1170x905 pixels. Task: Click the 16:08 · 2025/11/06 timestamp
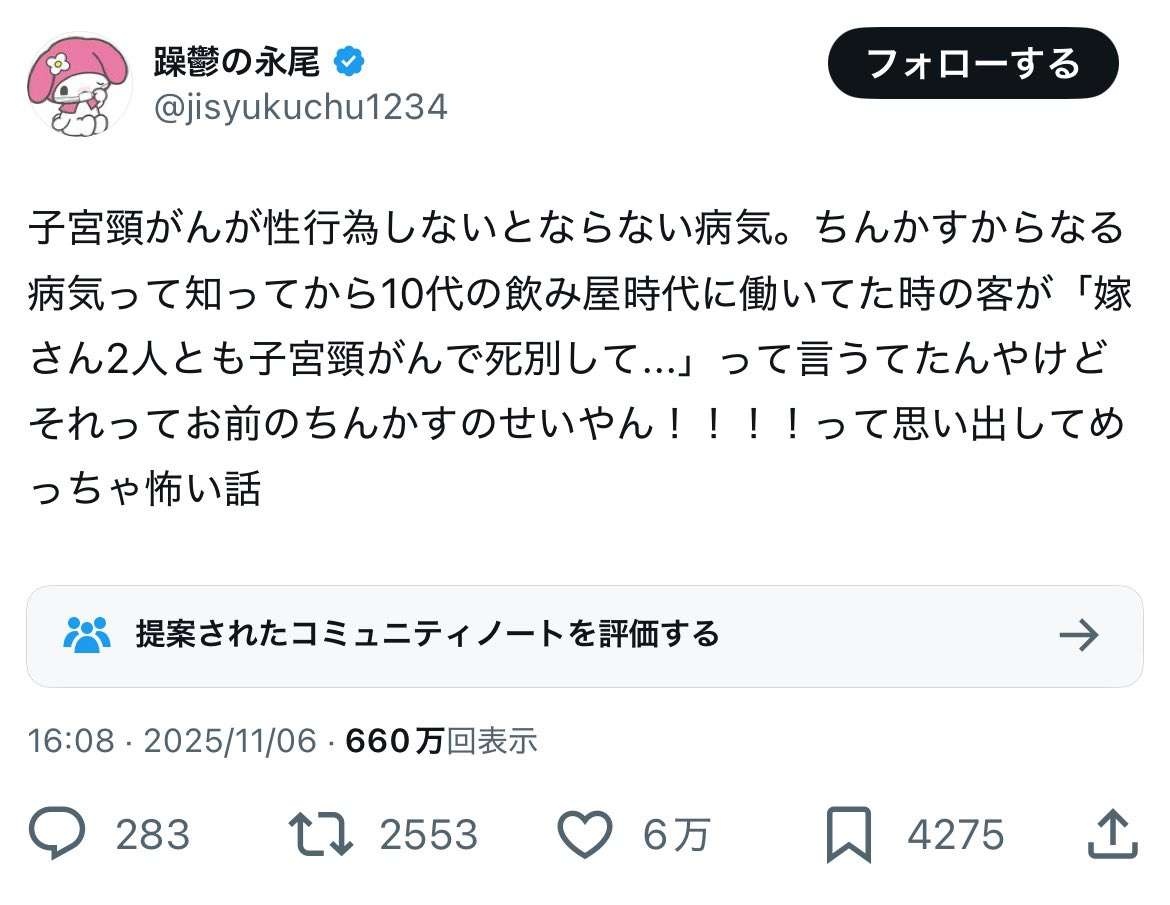(x=172, y=741)
